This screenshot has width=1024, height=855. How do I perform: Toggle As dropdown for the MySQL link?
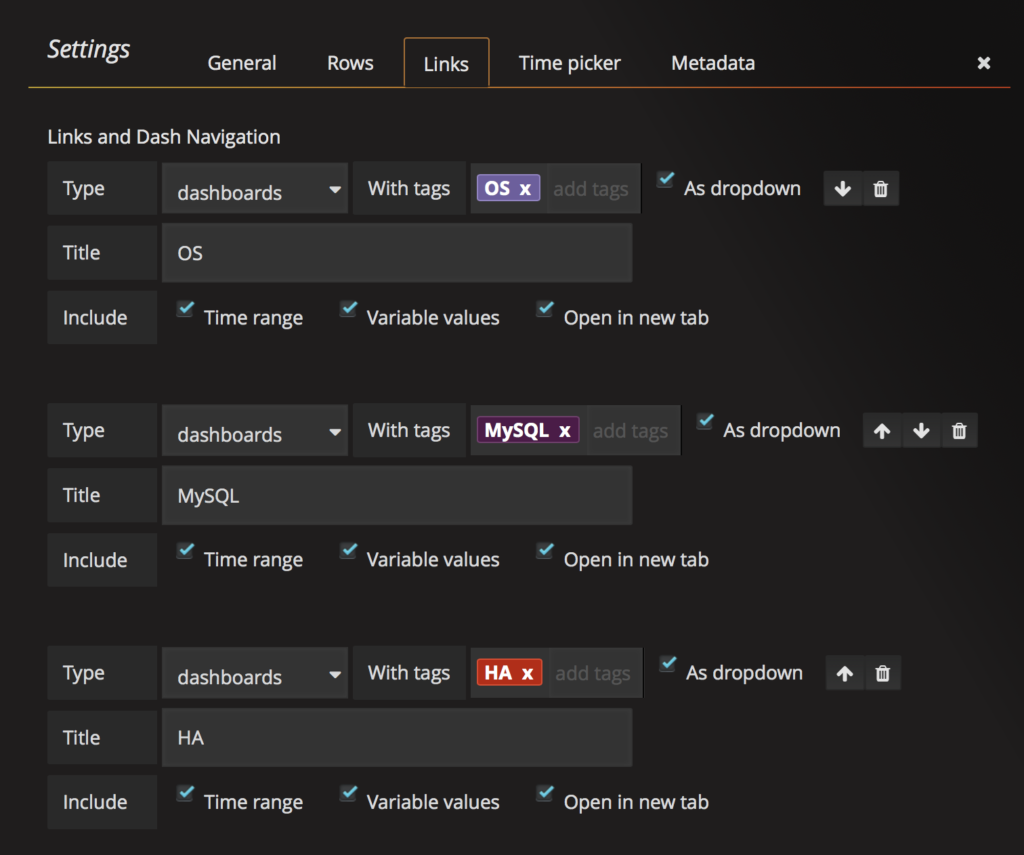click(x=704, y=422)
